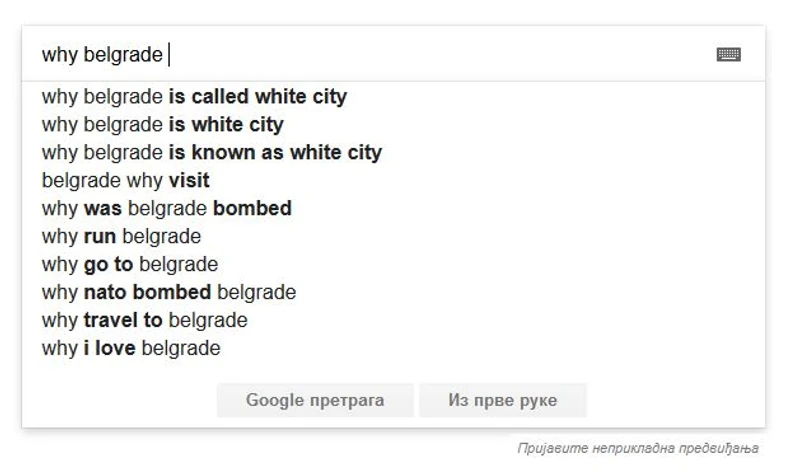Open the on-screen keyboard input tool
This screenshot has height=474, width=790.
click(x=728, y=55)
